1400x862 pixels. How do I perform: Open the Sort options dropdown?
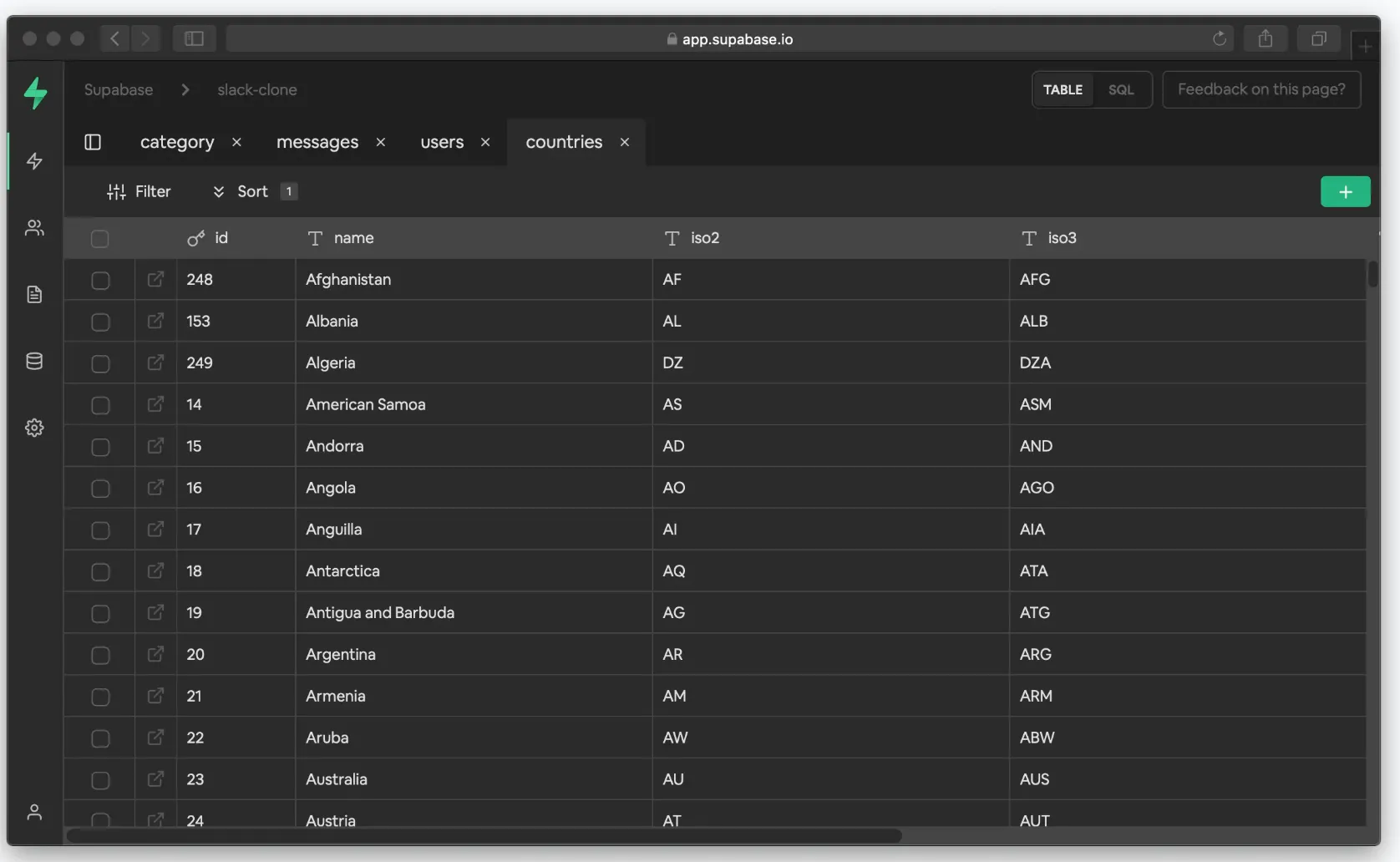(241, 191)
